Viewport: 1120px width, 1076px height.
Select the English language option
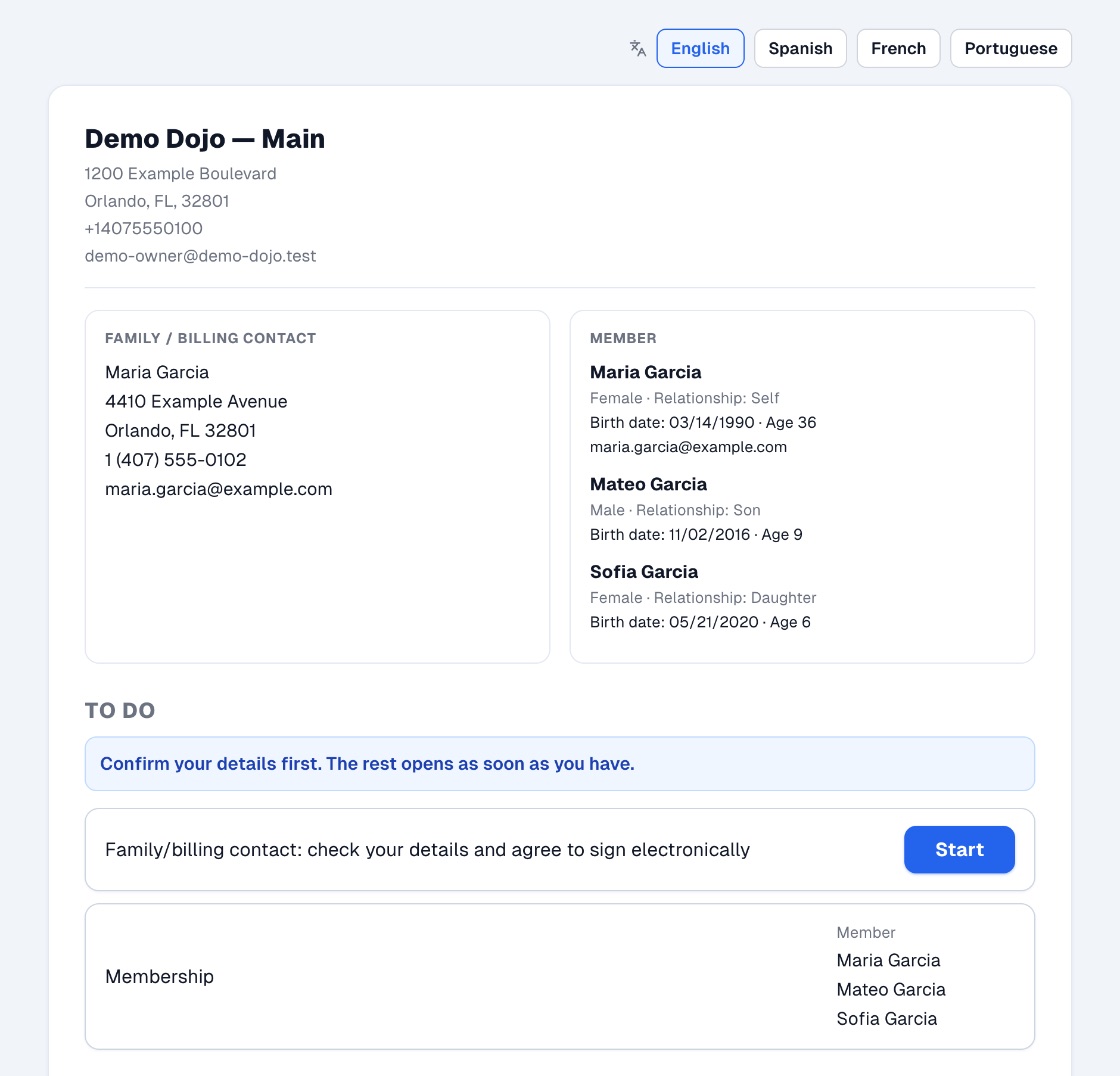(700, 49)
